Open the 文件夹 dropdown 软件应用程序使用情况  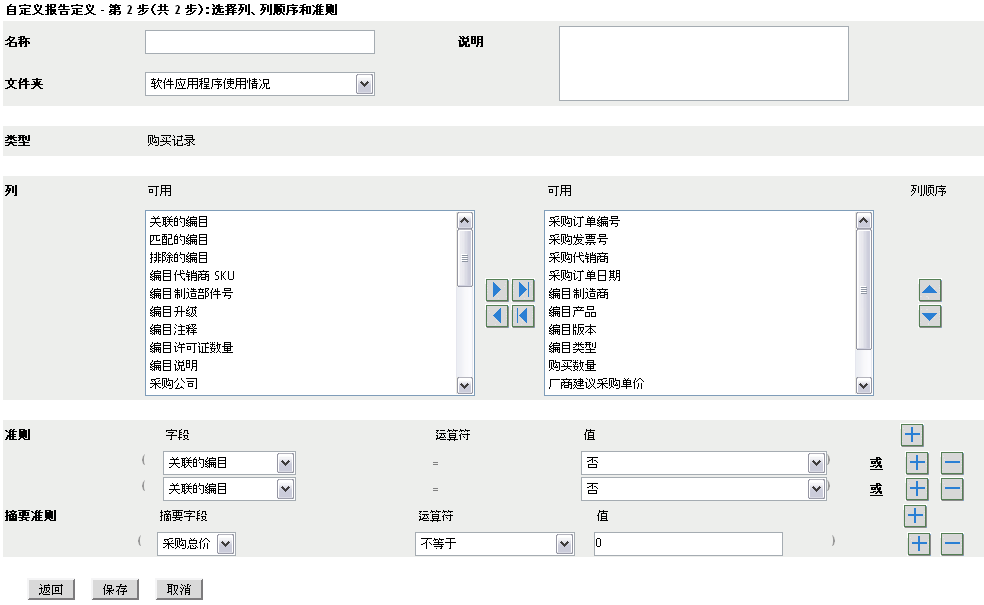tap(259, 84)
